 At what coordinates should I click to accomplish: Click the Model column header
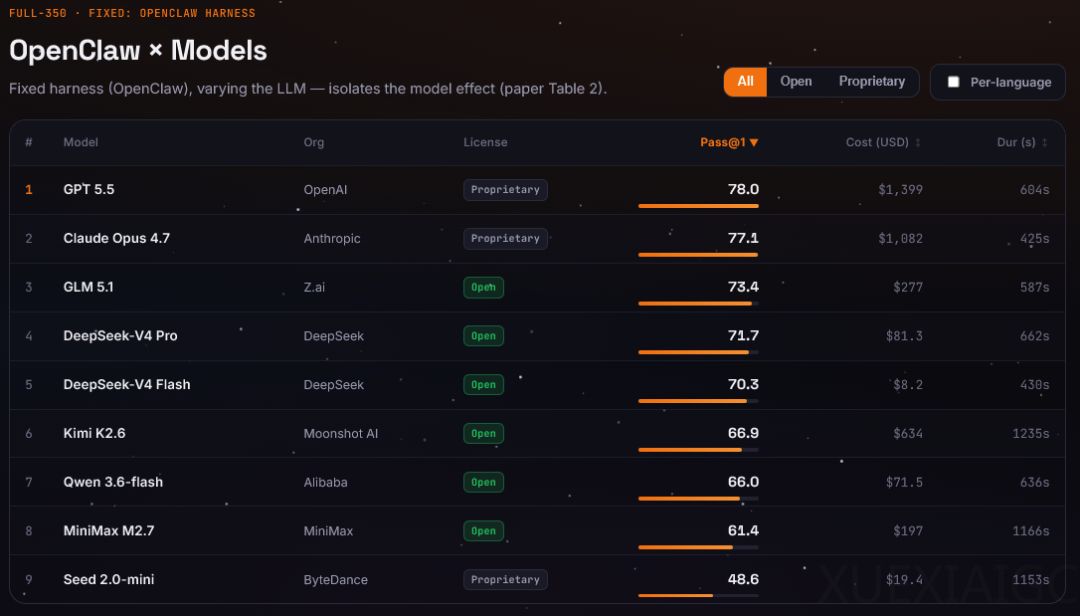tap(81, 143)
